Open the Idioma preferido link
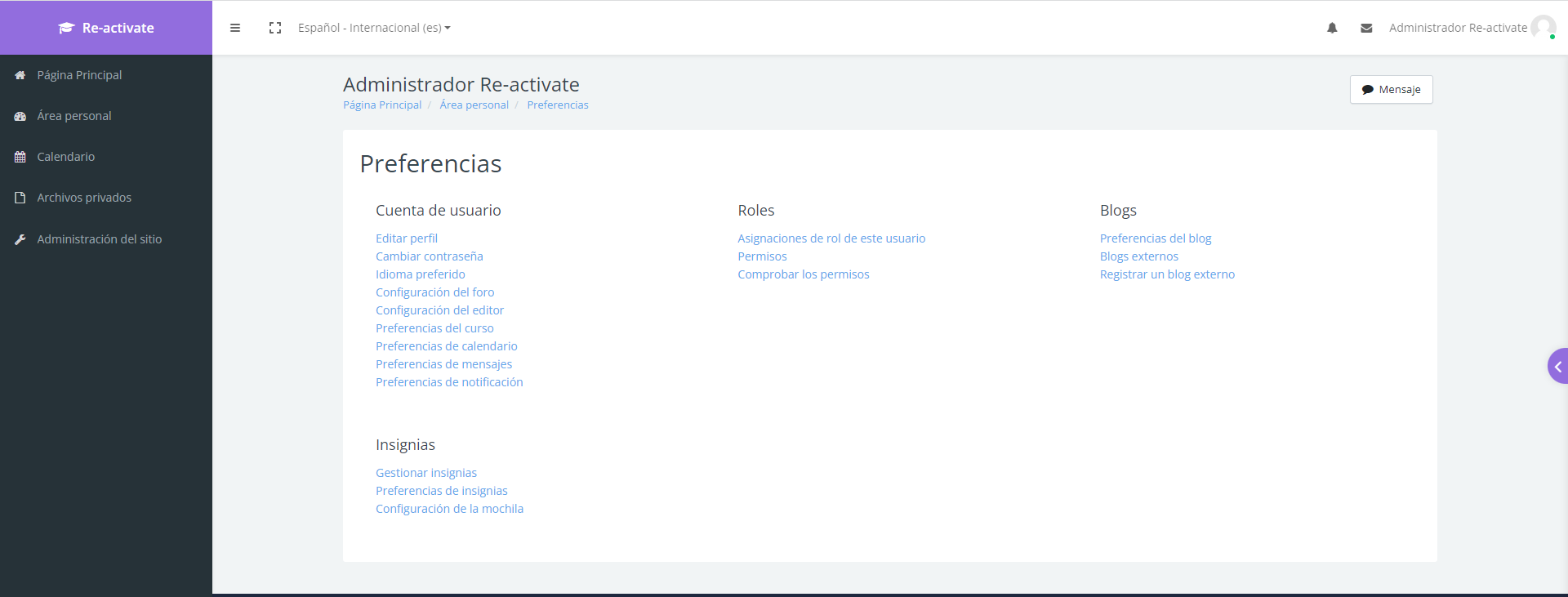 [421, 274]
